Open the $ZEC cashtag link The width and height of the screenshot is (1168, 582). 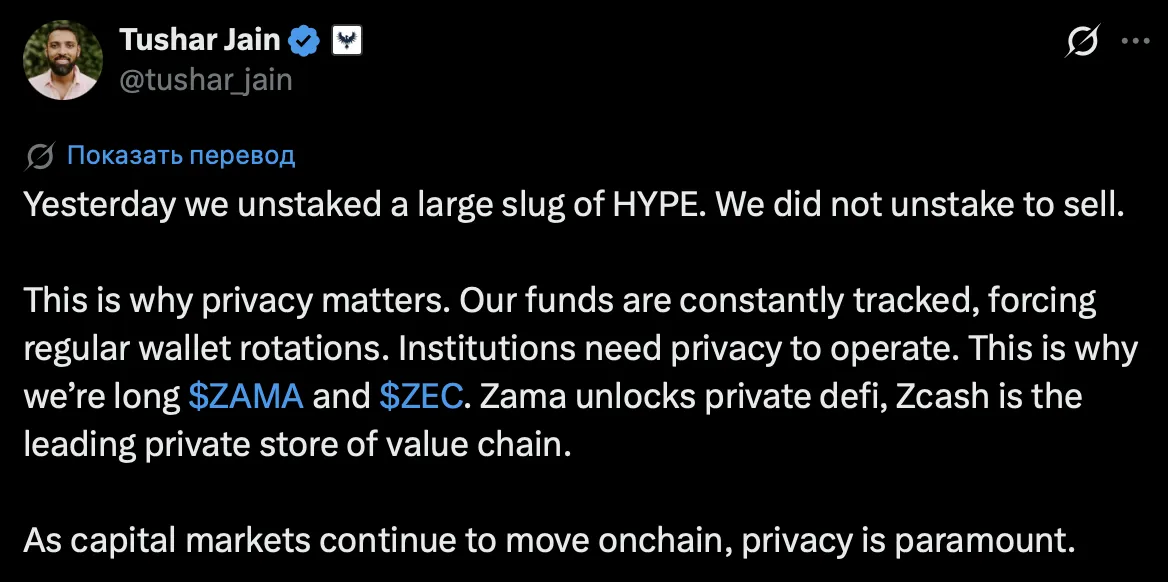pyautogui.click(x=421, y=396)
